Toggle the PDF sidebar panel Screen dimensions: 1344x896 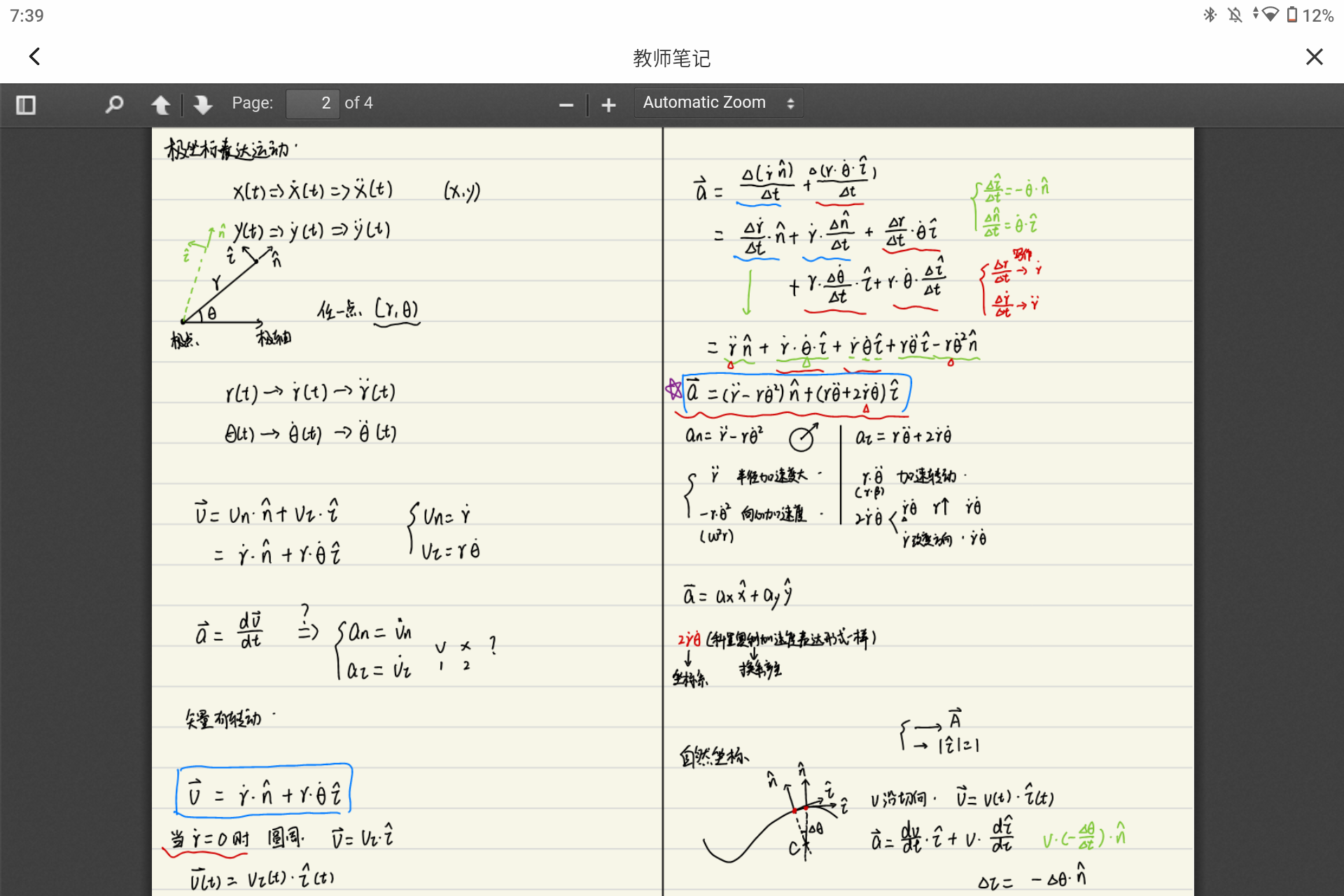point(26,105)
